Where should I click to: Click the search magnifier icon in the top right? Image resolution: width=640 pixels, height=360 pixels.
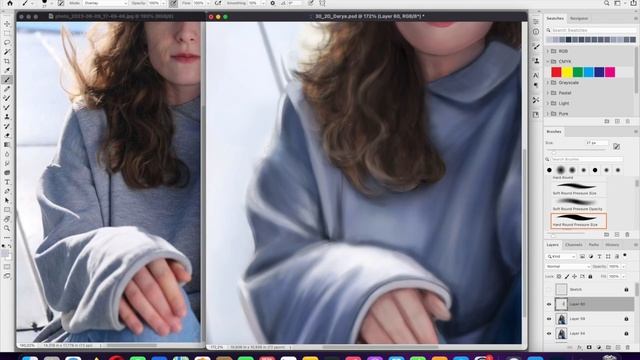click(x=607, y=3)
